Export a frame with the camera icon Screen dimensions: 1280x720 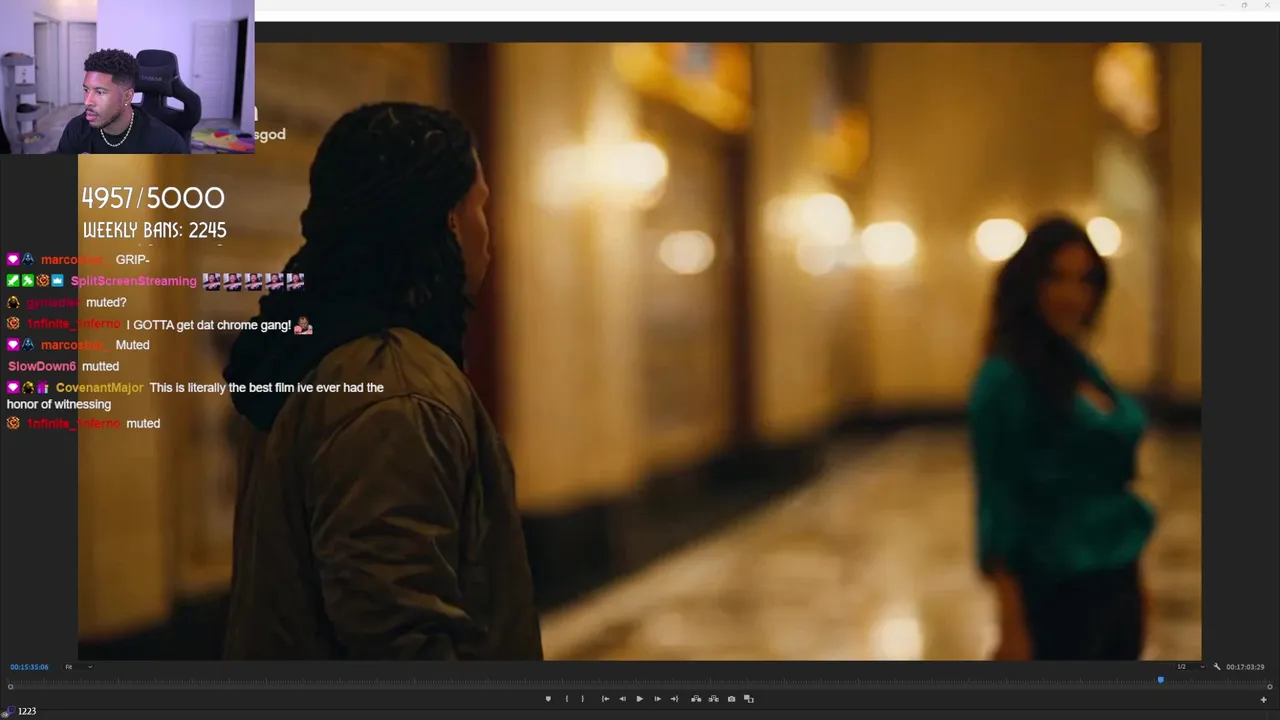[x=731, y=699]
